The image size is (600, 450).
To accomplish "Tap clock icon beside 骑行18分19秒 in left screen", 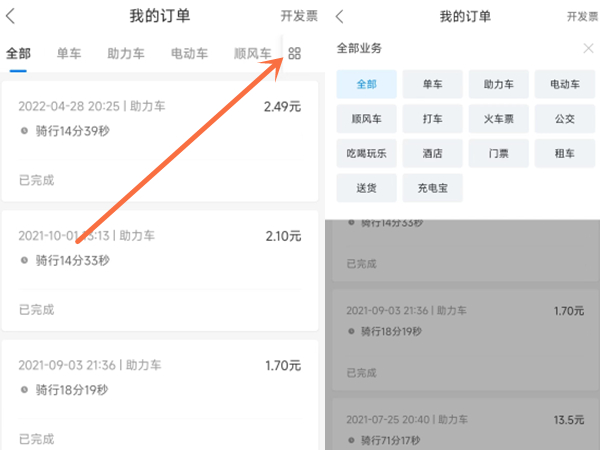I will coord(24,390).
